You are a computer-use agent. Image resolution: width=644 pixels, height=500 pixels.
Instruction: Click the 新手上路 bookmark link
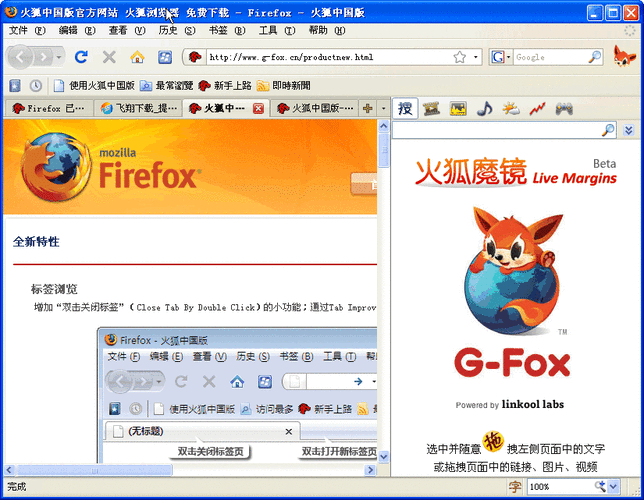224,86
